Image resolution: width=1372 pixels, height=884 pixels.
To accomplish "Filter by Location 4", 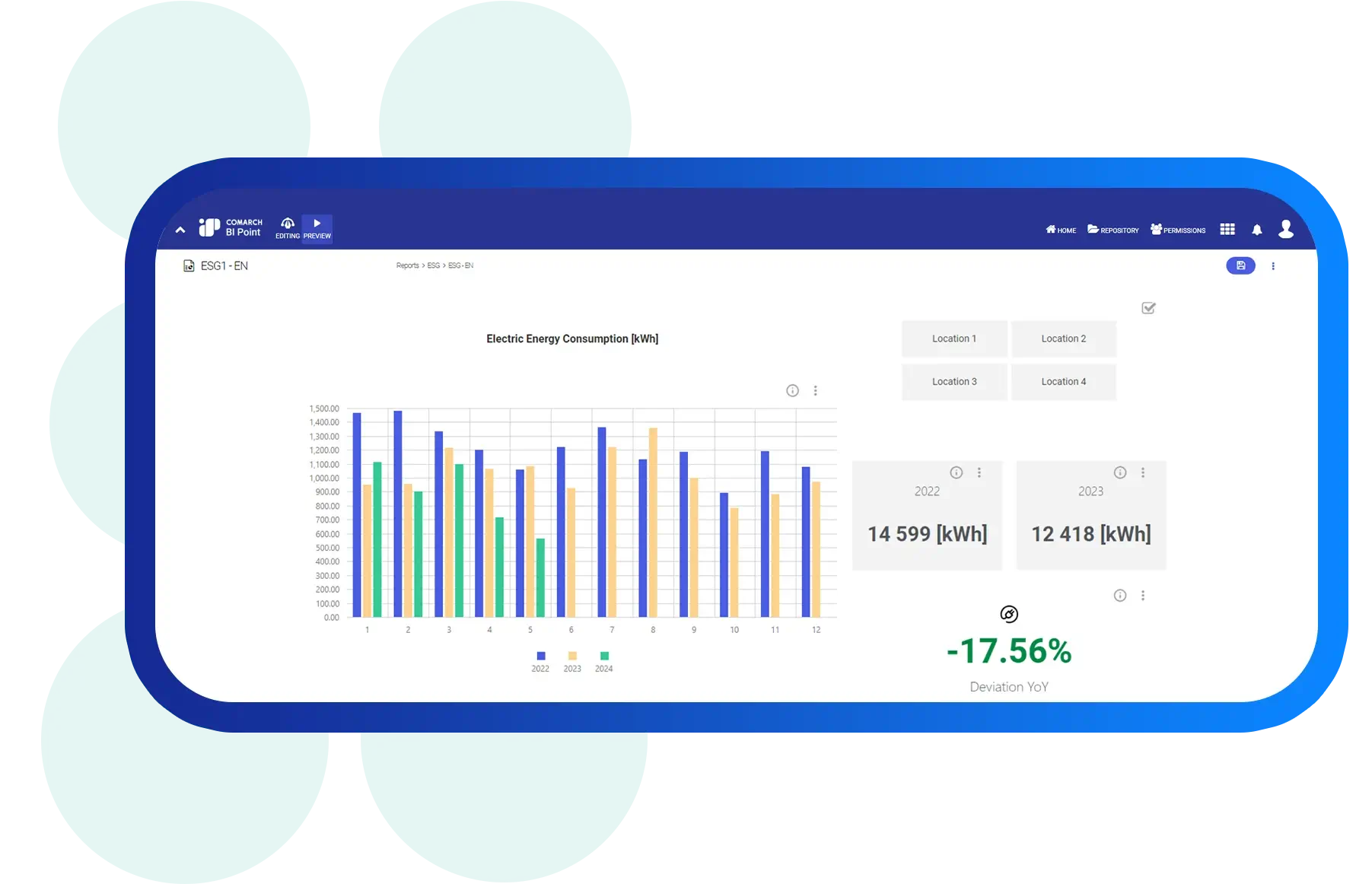I will (1063, 382).
